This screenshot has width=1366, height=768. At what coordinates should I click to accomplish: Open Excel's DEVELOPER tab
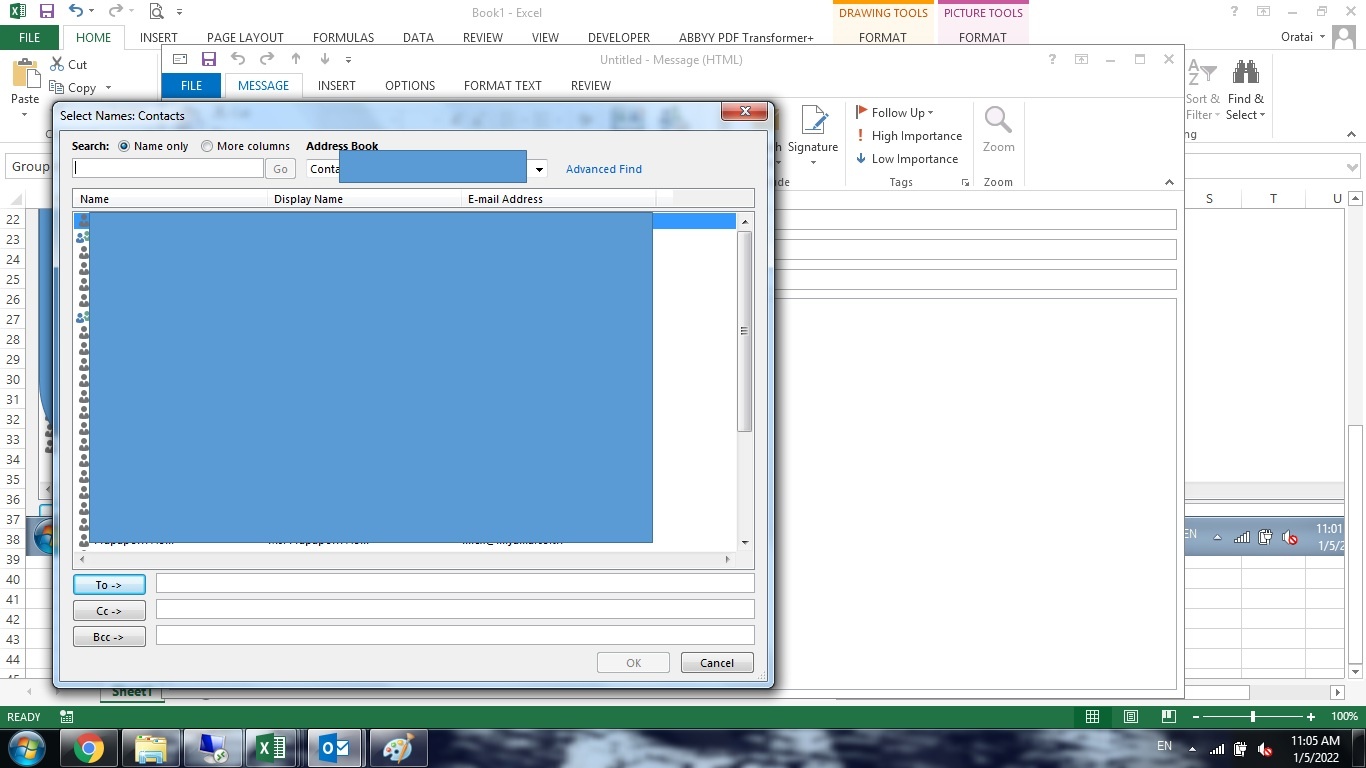click(x=619, y=38)
